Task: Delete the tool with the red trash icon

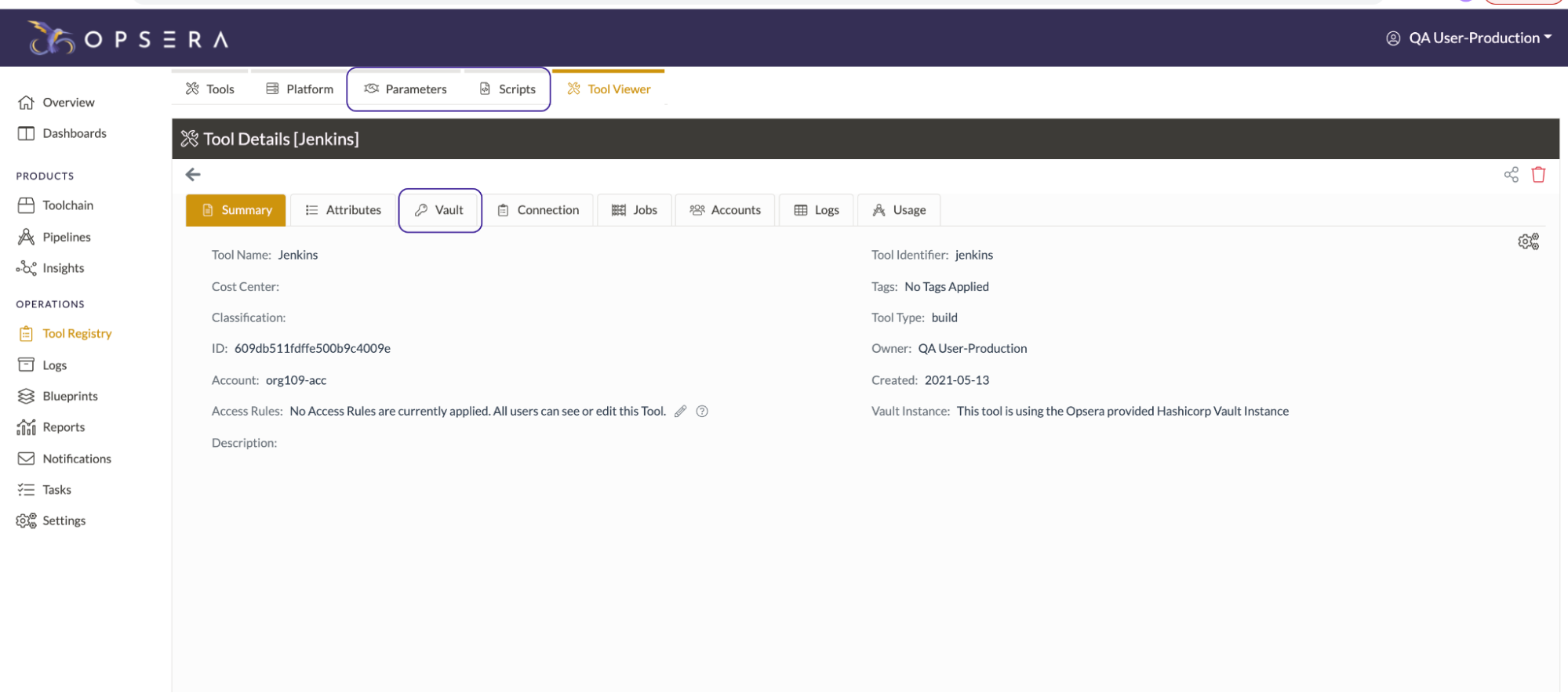Action: 1539,175
